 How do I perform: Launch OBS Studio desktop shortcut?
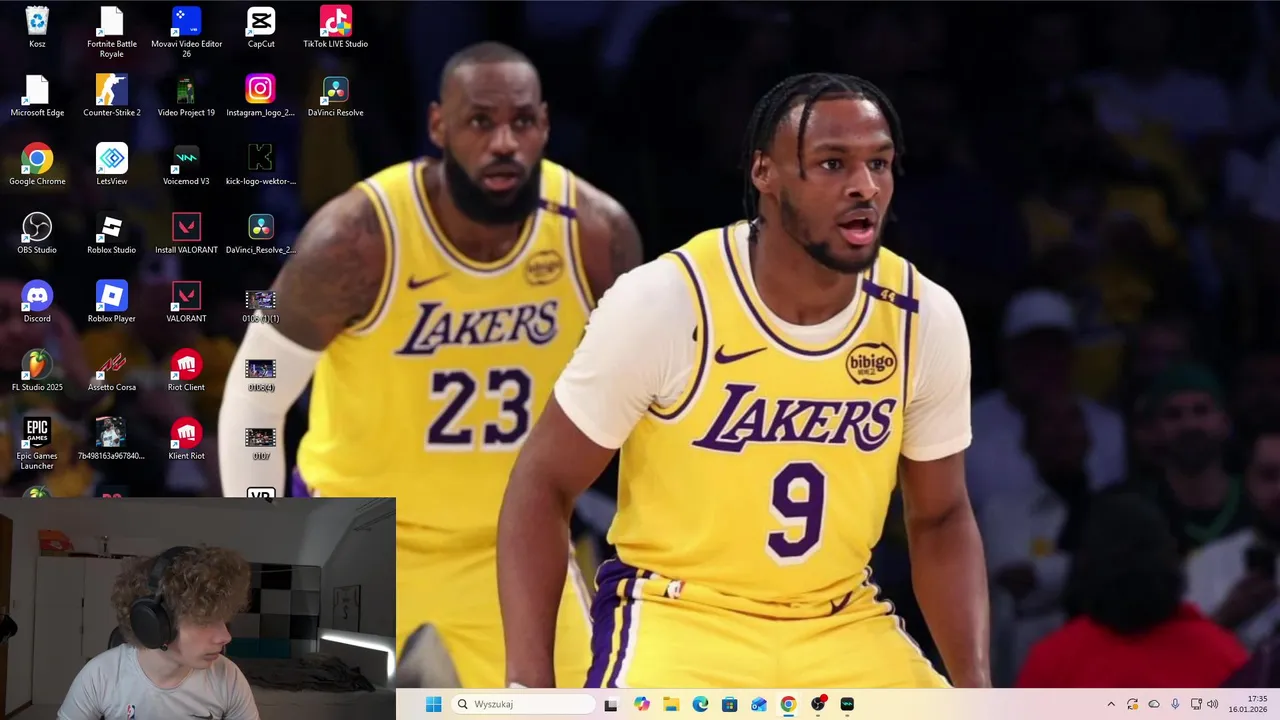pyautogui.click(x=37, y=234)
